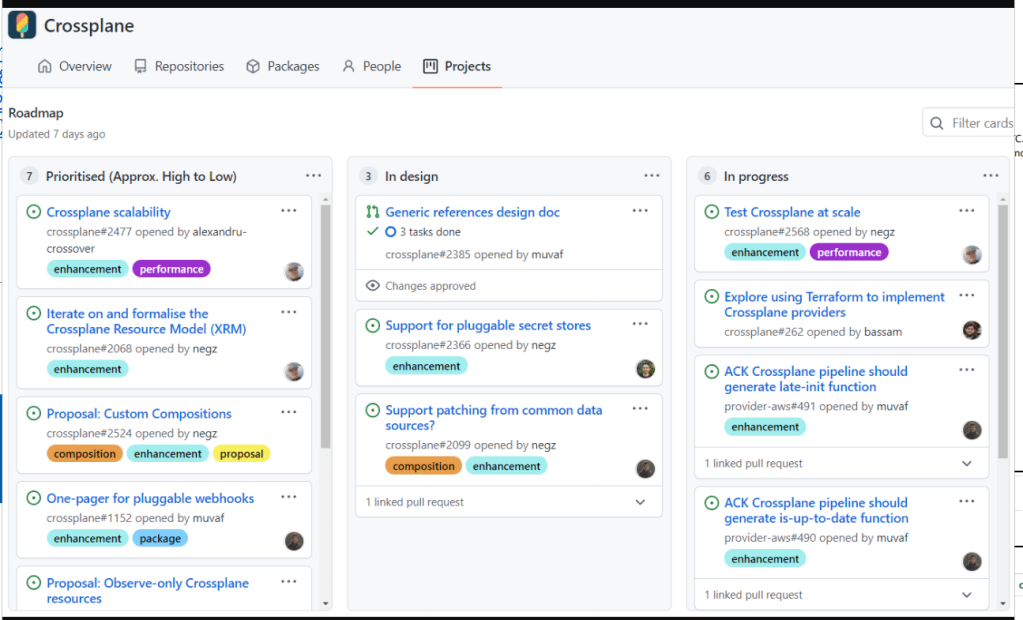Click assignee avatar on Crossplane Resource Model card
The width and height of the screenshot is (1023, 620).
pos(294,371)
